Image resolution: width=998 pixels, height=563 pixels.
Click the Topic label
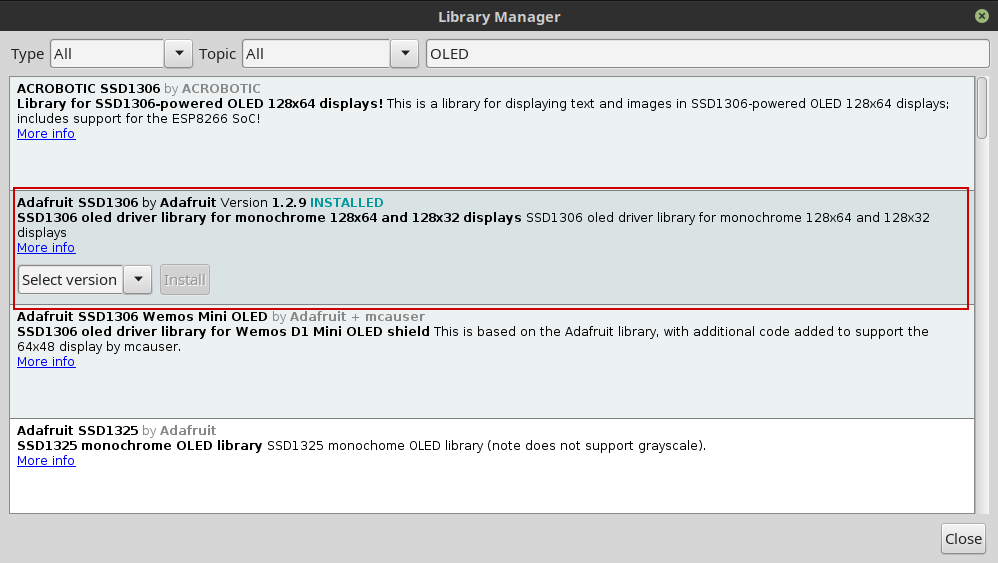click(217, 54)
